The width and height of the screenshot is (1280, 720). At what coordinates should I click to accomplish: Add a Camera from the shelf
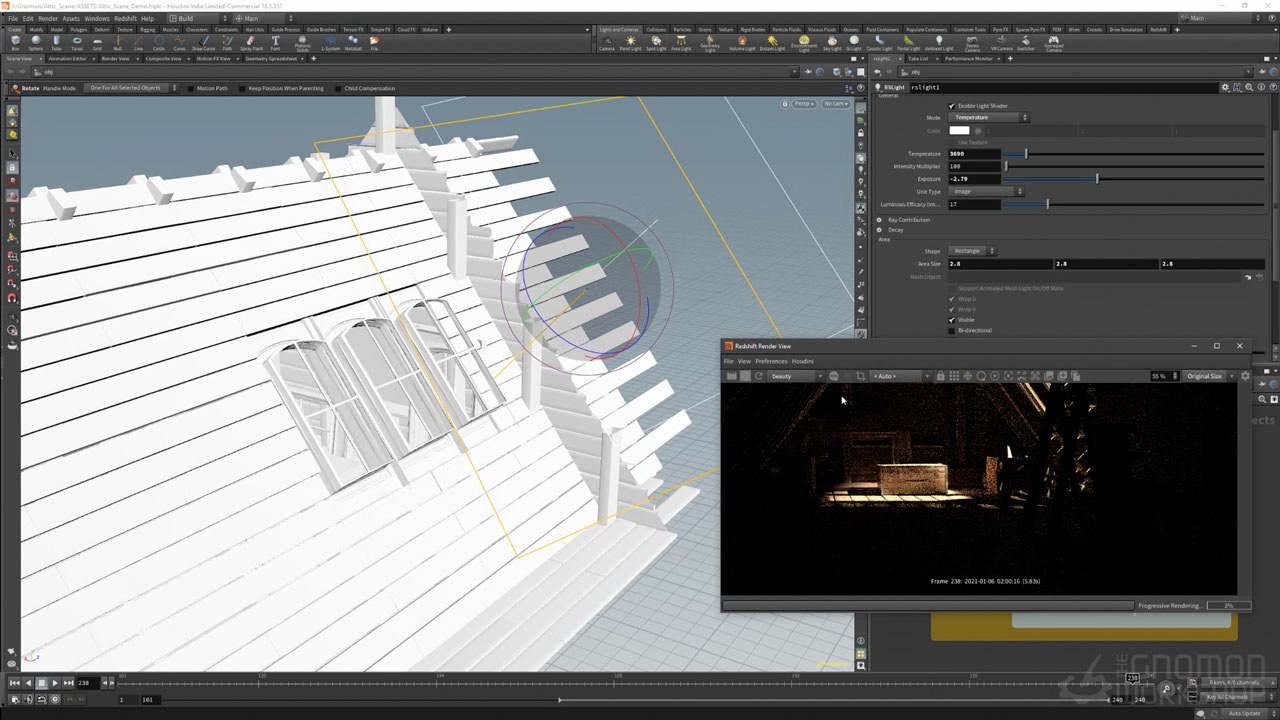click(x=606, y=43)
